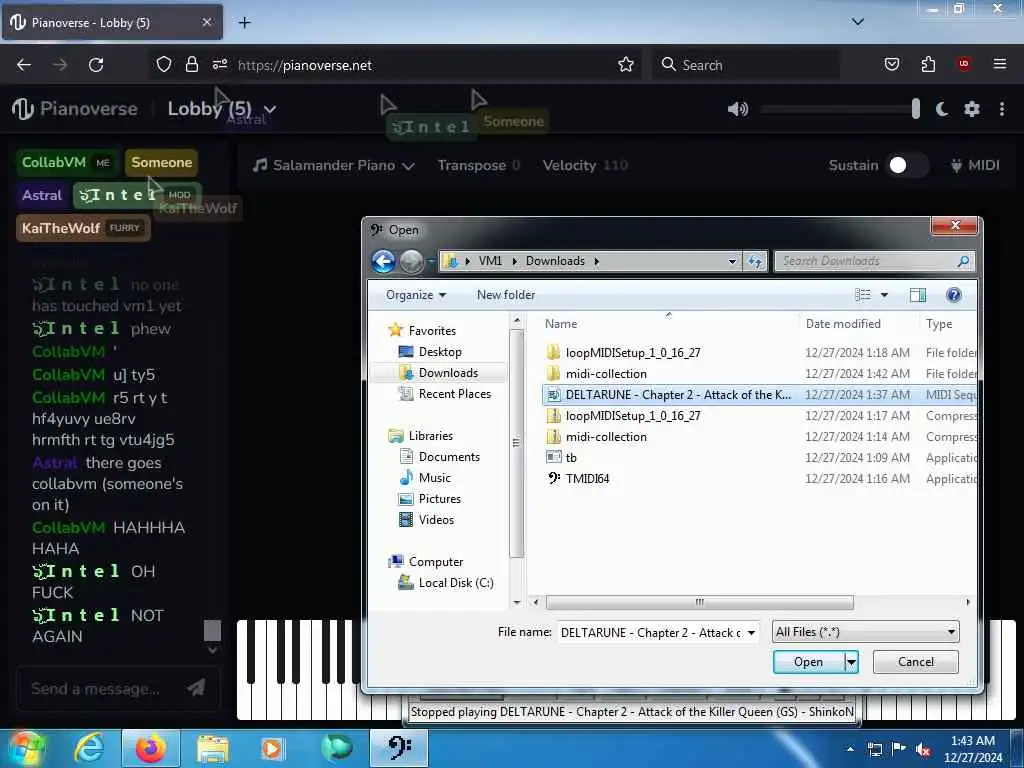The width and height of the screenshot is (1024, 768).
Task: Show the preview pane in Open dialog
Action: point(918,295)
